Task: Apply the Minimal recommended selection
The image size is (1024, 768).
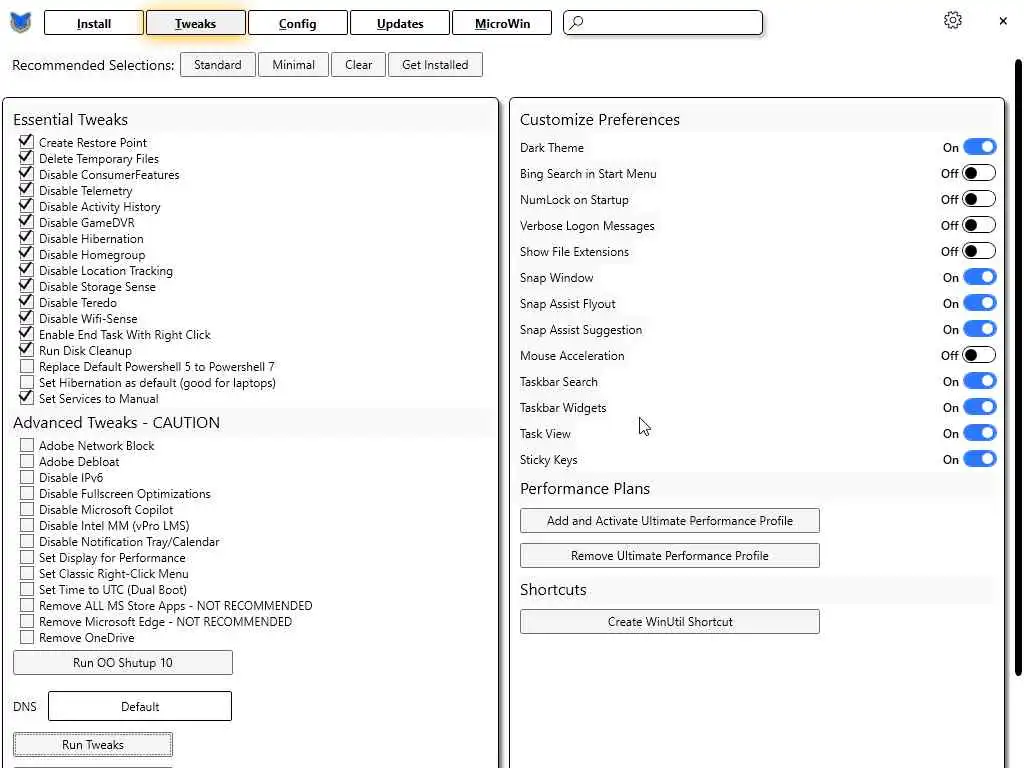Action: [293, 65]
